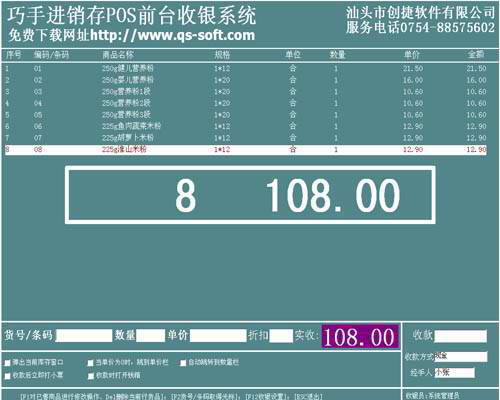Click the 21.50 amount in row 1
Viewport: 500px width, 400px height.
476,69
